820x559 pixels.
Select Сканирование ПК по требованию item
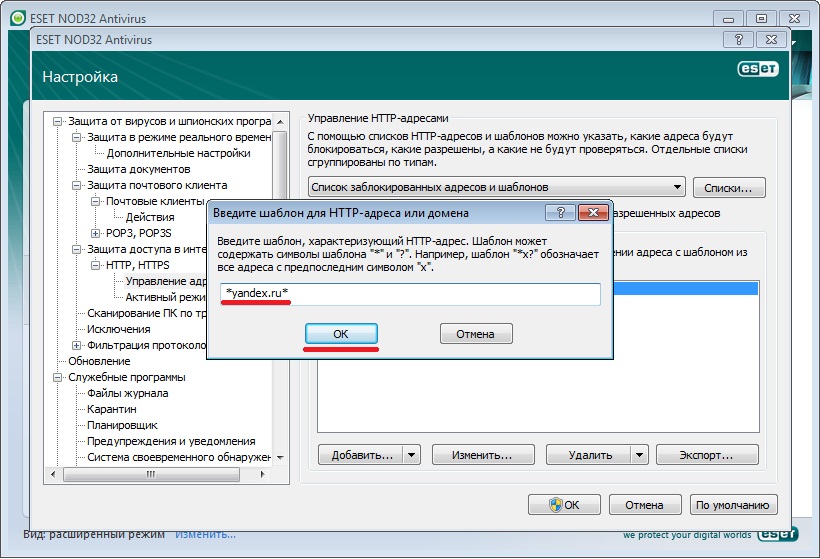tap(147, 313)
